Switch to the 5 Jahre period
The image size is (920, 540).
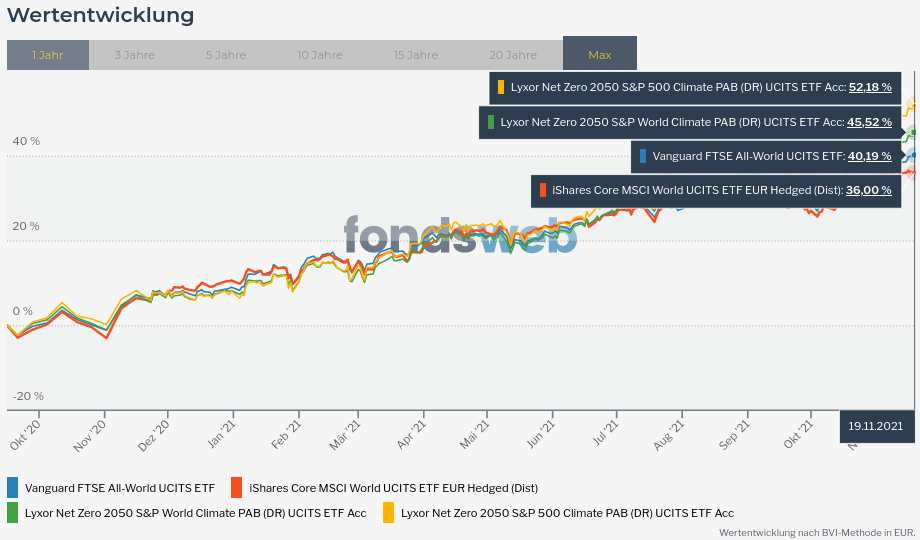click(x=226, y=55)
